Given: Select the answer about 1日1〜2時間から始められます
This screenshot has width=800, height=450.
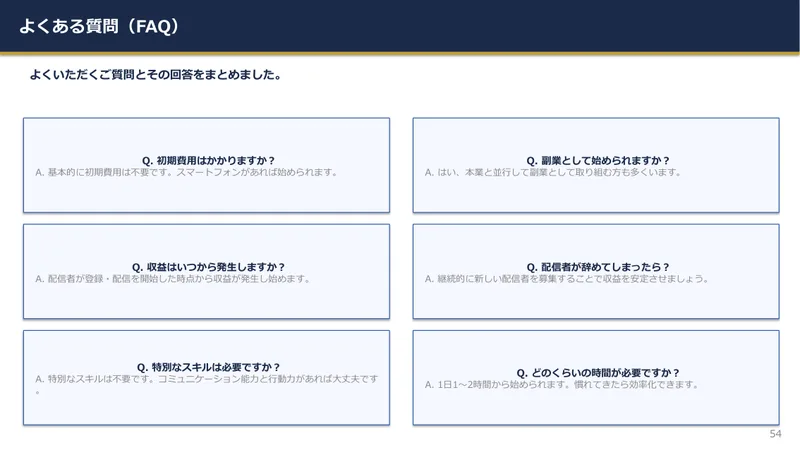Looking at the screenshot, I should pyautogui.click(x=562, y=385).
